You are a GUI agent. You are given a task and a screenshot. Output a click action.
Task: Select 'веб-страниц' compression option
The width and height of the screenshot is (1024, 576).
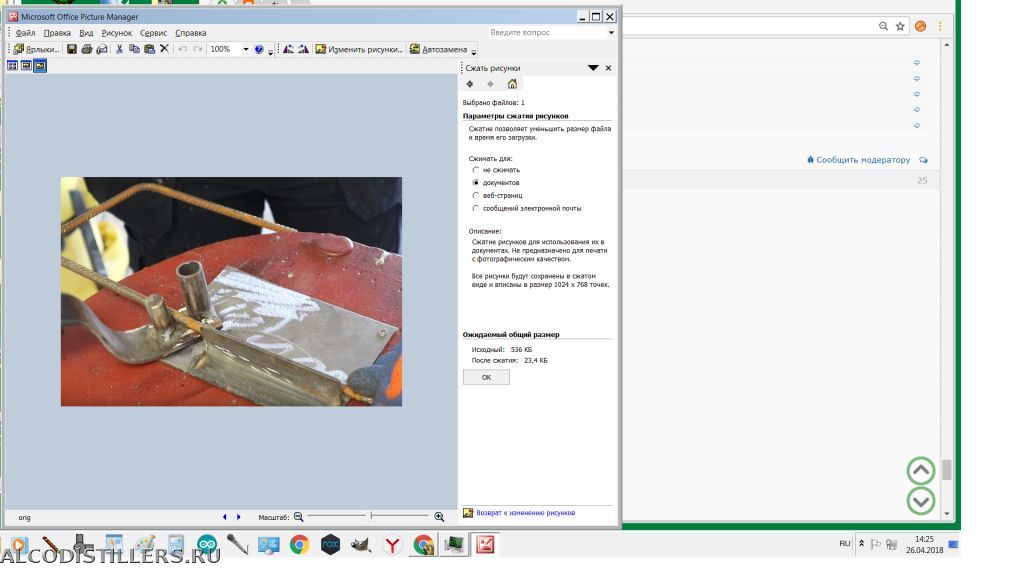click(476, 196)
